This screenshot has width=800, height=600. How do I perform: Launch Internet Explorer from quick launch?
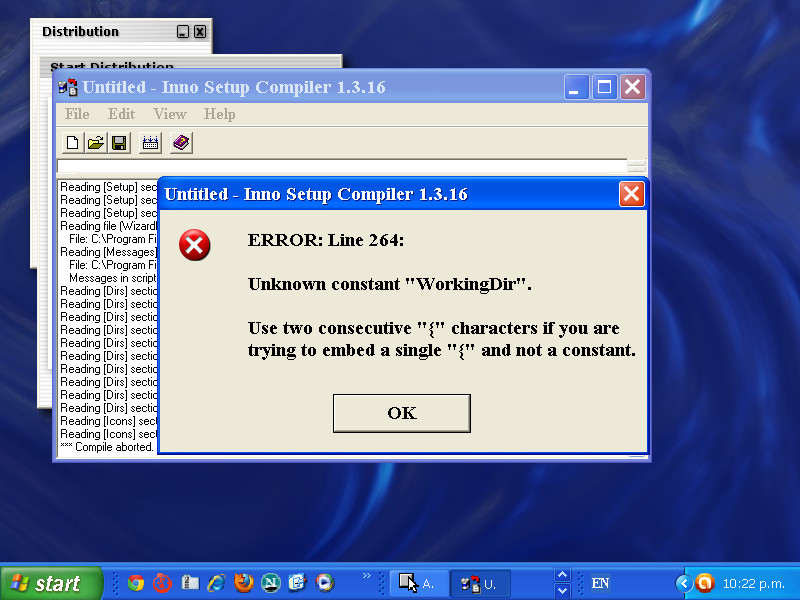[x=217, y=583]
